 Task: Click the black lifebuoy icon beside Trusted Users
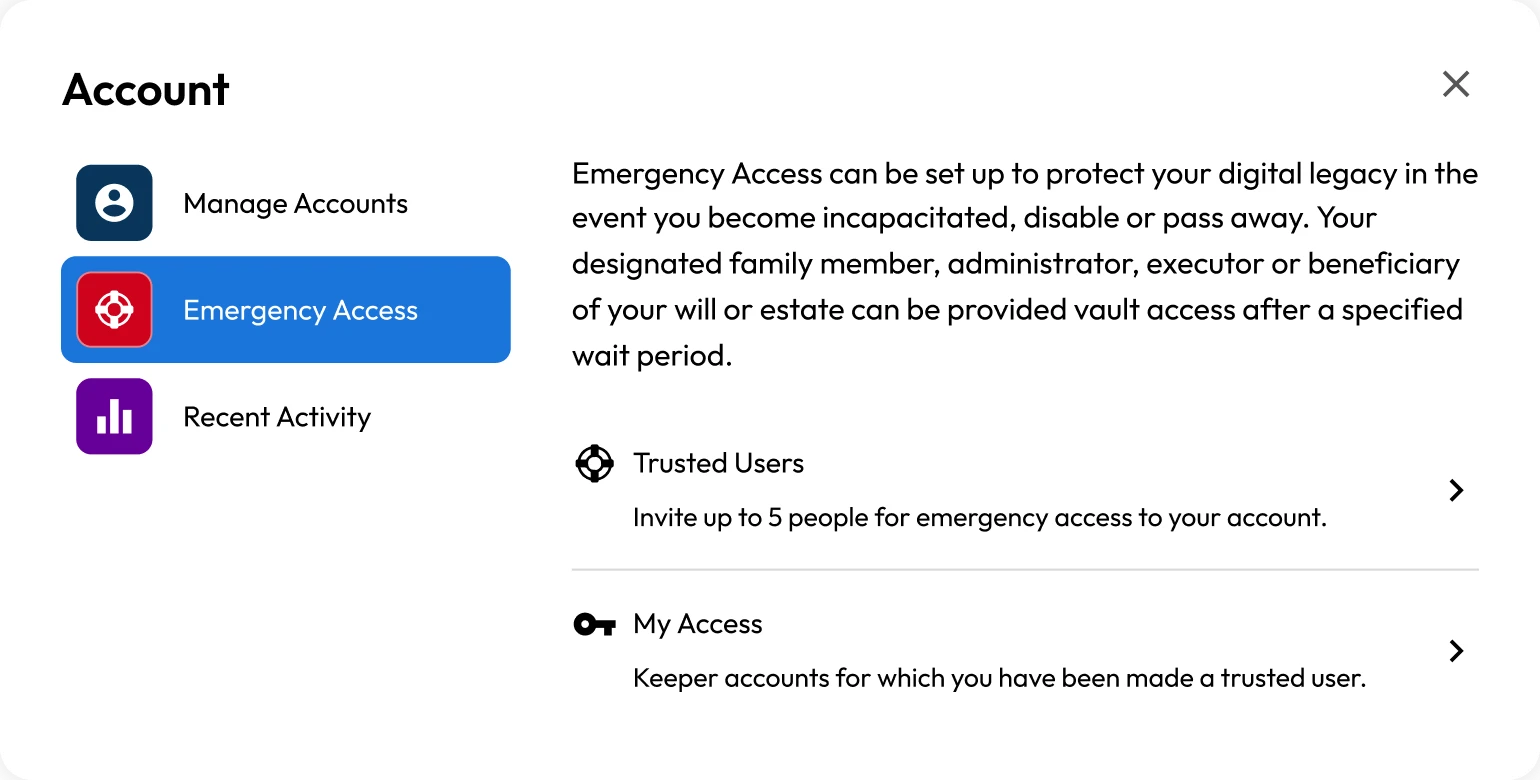595,463
